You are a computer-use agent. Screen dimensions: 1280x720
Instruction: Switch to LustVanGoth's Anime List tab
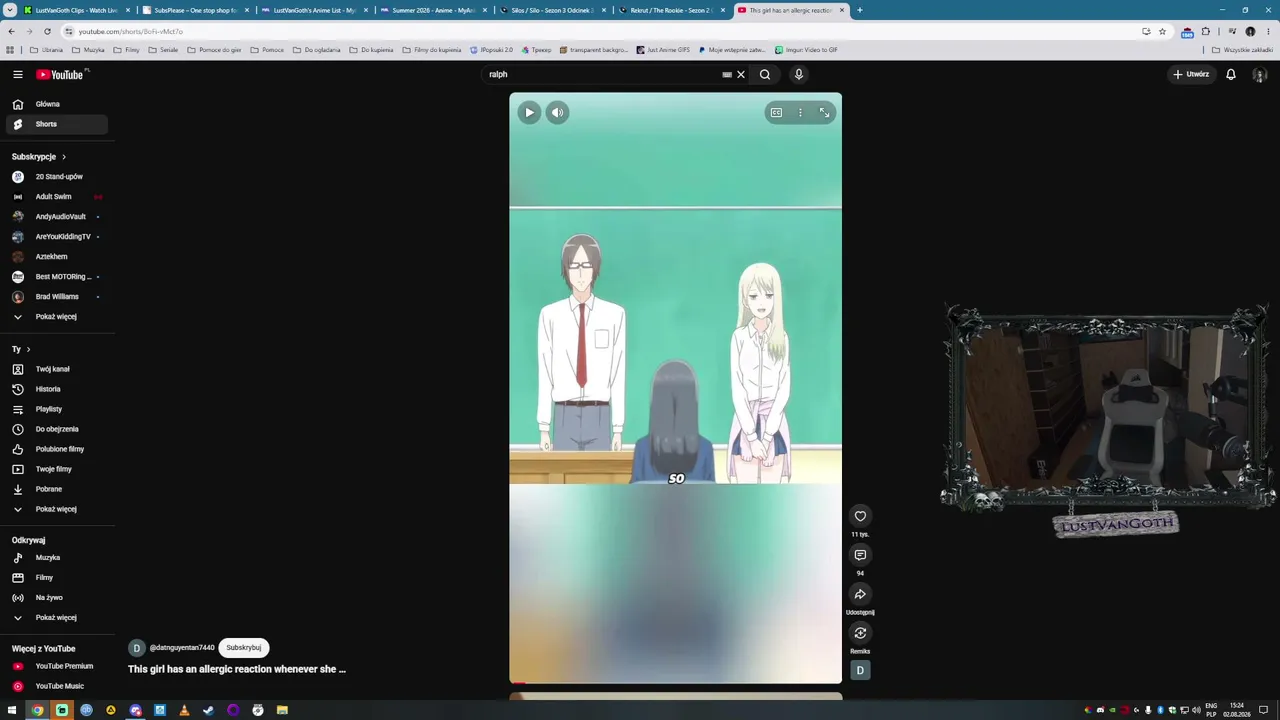pyautogui.click(x=315, y=10)
